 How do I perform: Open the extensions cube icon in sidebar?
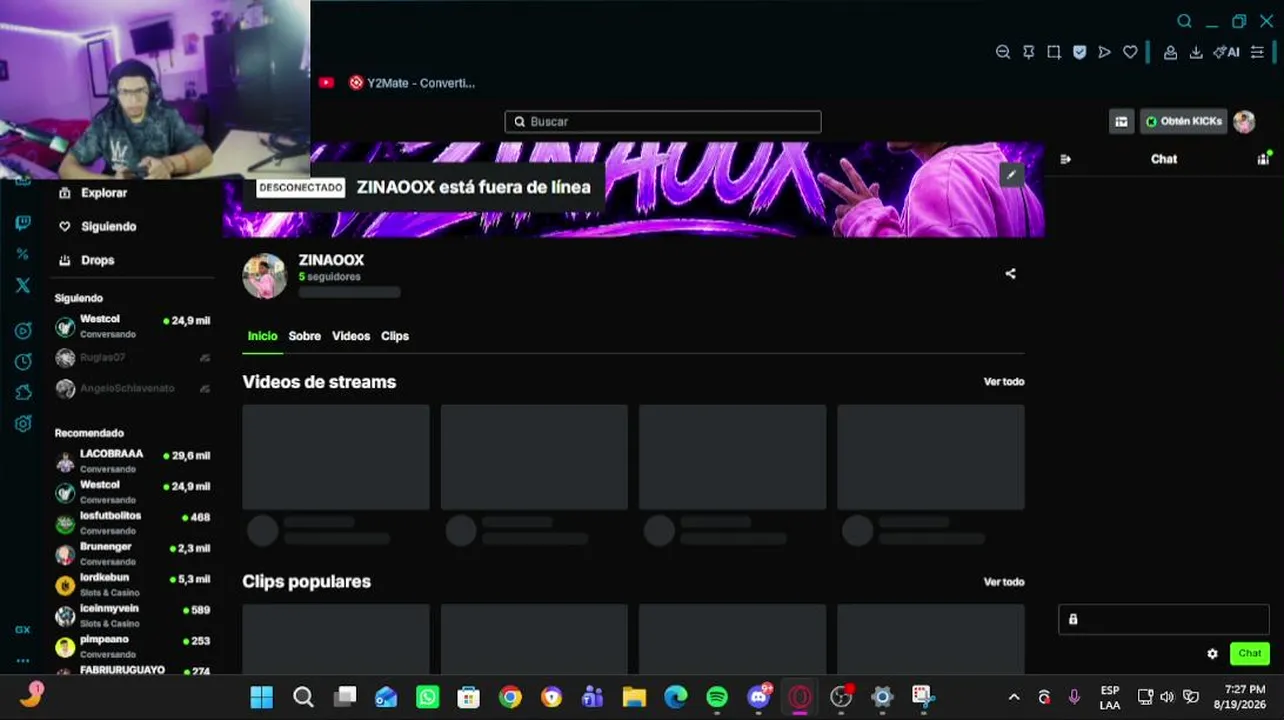(x=23, y=392)
